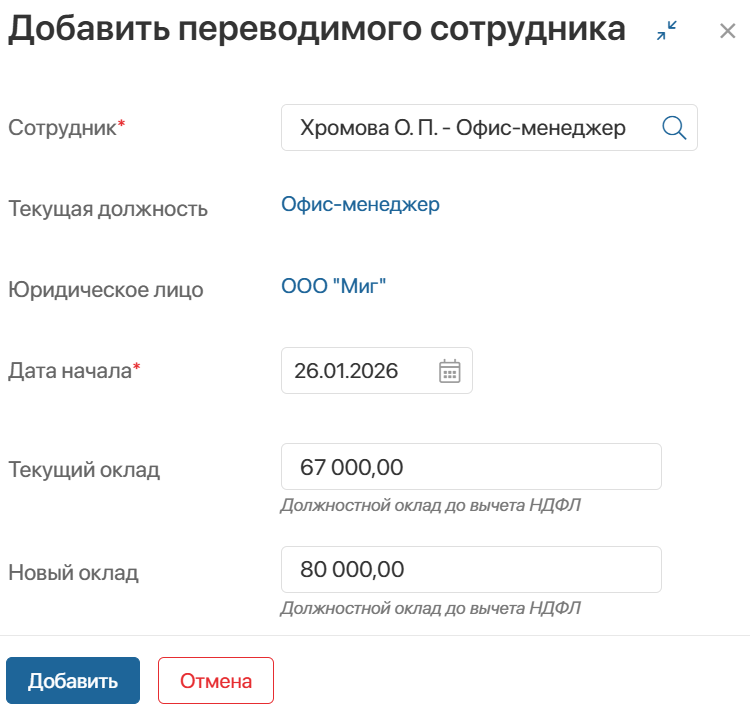Open employee search via magnifier icon
This screenshot has height=712, width=750.
pos(674,128)
